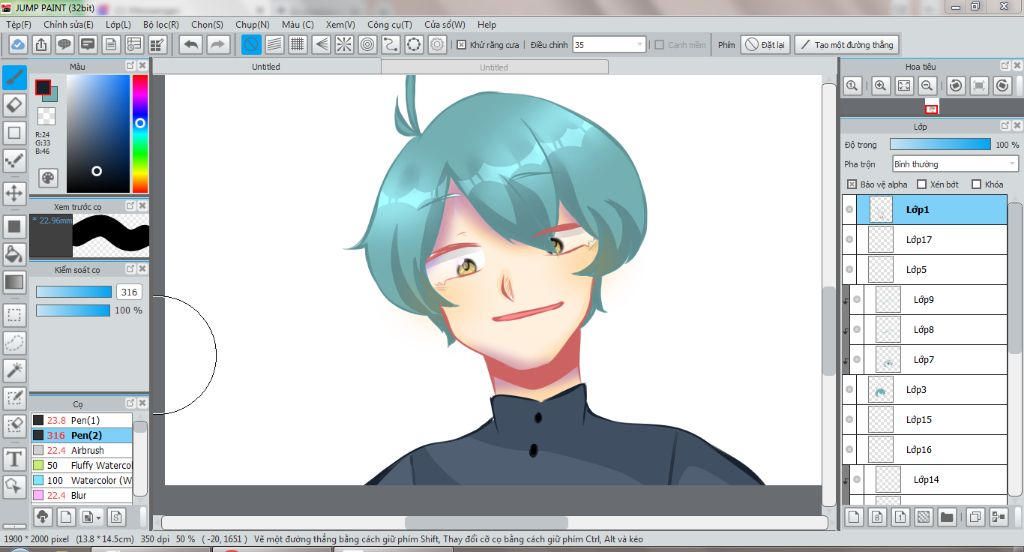Viewport: 1024px width, 552px height.
Task: Click the rainbow hue strip
Action: [140, 133]
